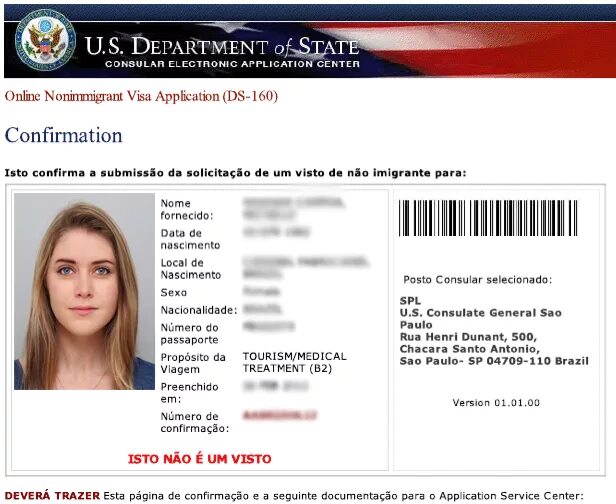Click the U.S. Department of State title

222,46
